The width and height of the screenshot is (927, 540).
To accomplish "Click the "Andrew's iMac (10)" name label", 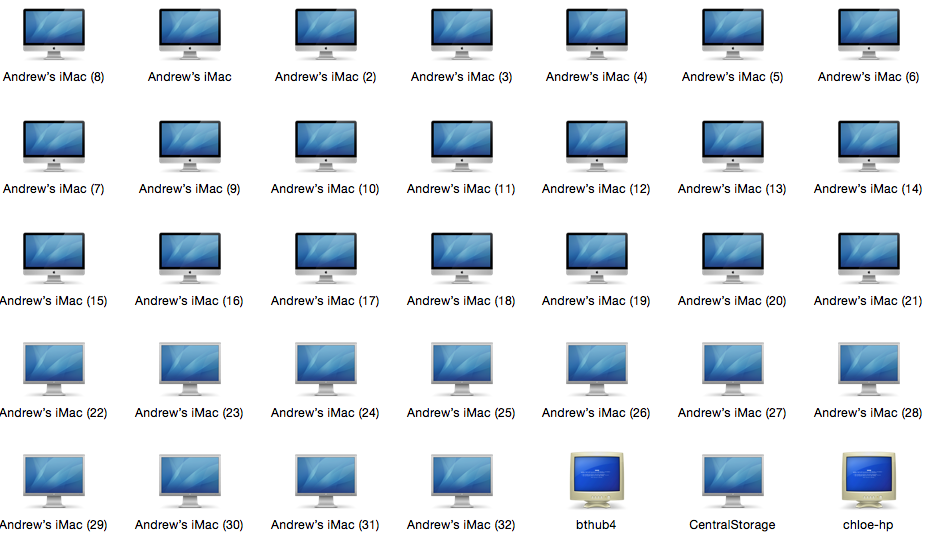I will tap(325, 189).
